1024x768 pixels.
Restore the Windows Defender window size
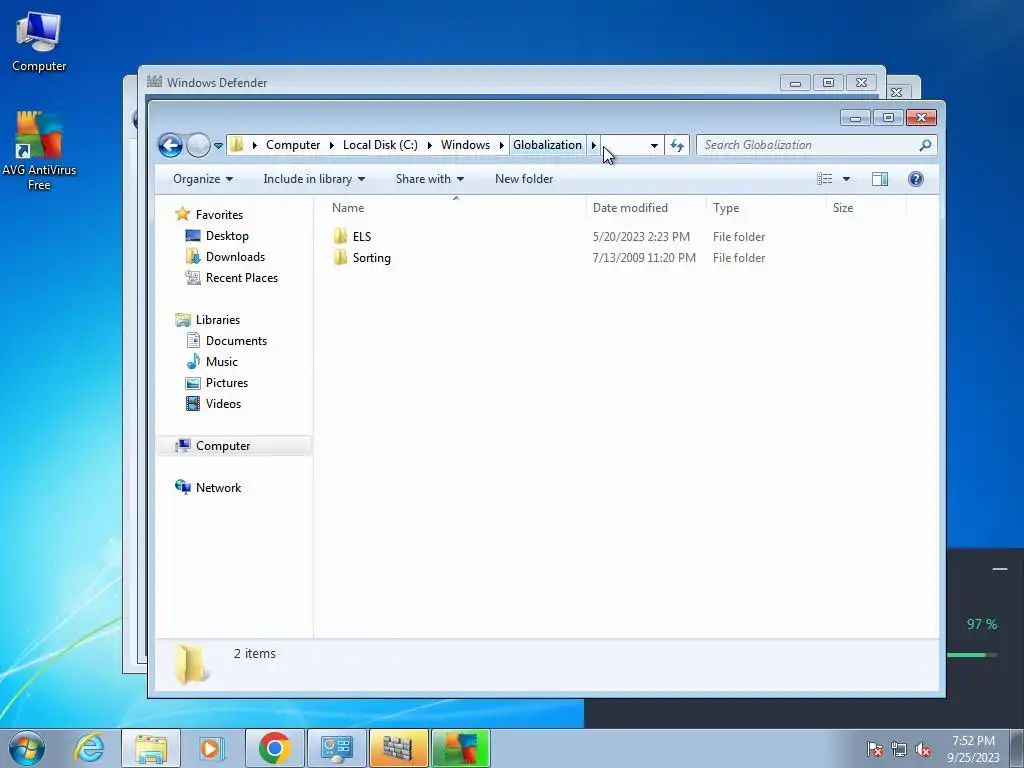[828, 83]
